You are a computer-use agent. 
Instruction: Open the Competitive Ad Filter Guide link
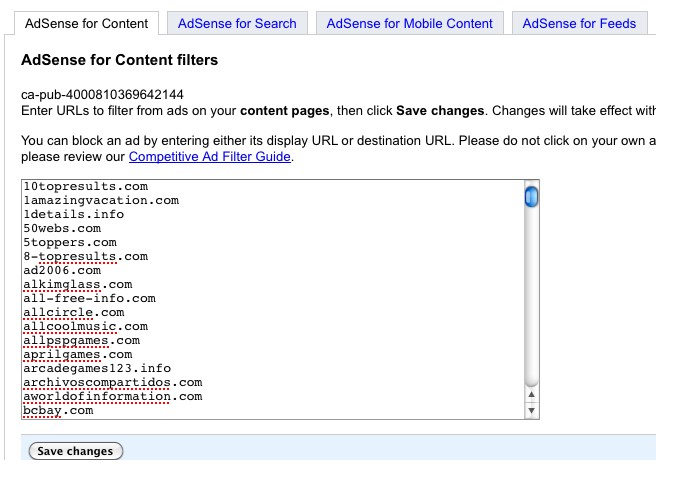[x=210, y=157]
